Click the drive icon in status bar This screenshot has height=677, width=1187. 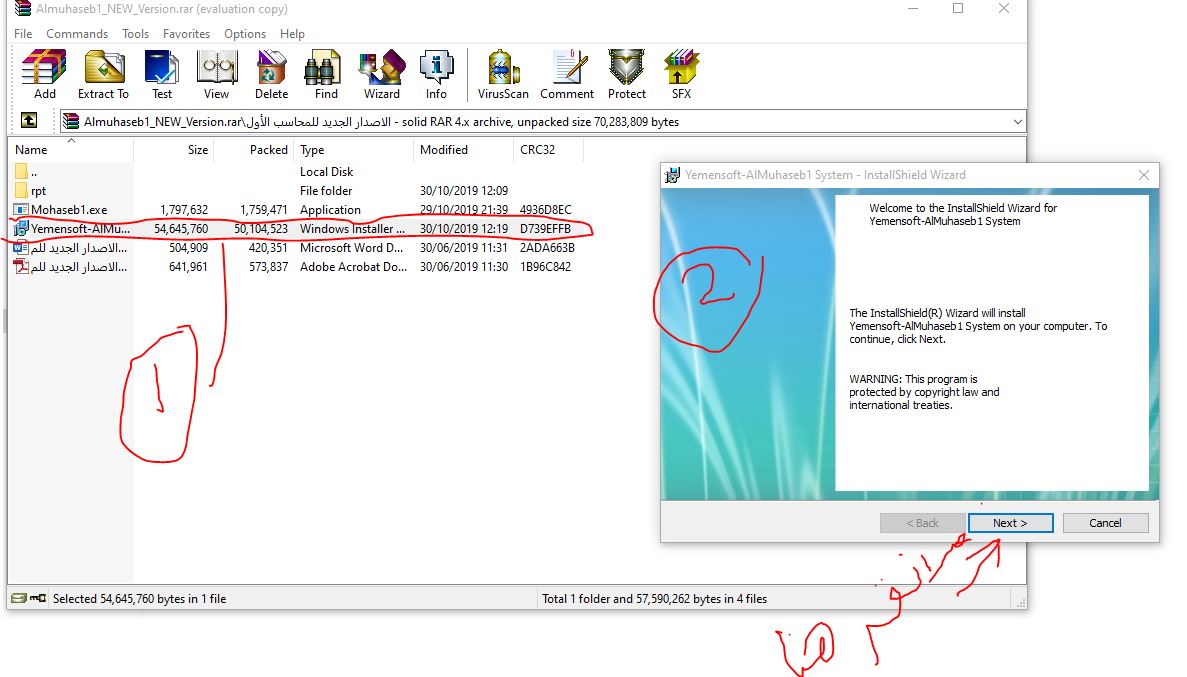click(x=19, y=598)
